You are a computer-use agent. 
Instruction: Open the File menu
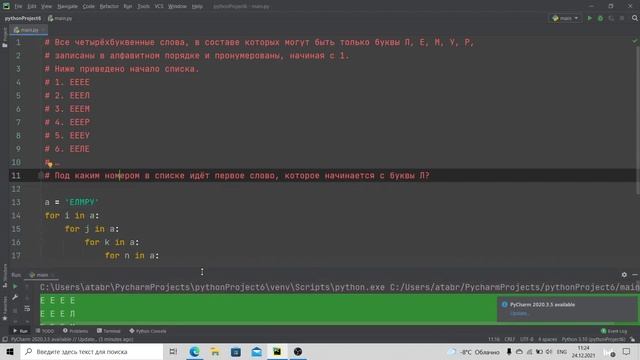tap(18, 7)
